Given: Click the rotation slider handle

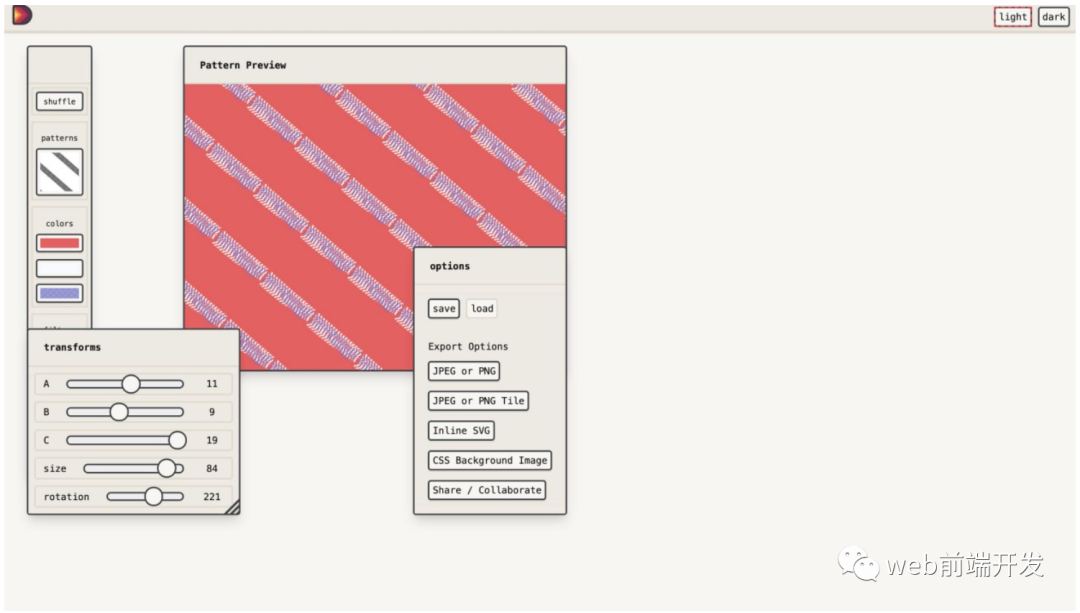Looking at the screenshot, I should [153, 496].
